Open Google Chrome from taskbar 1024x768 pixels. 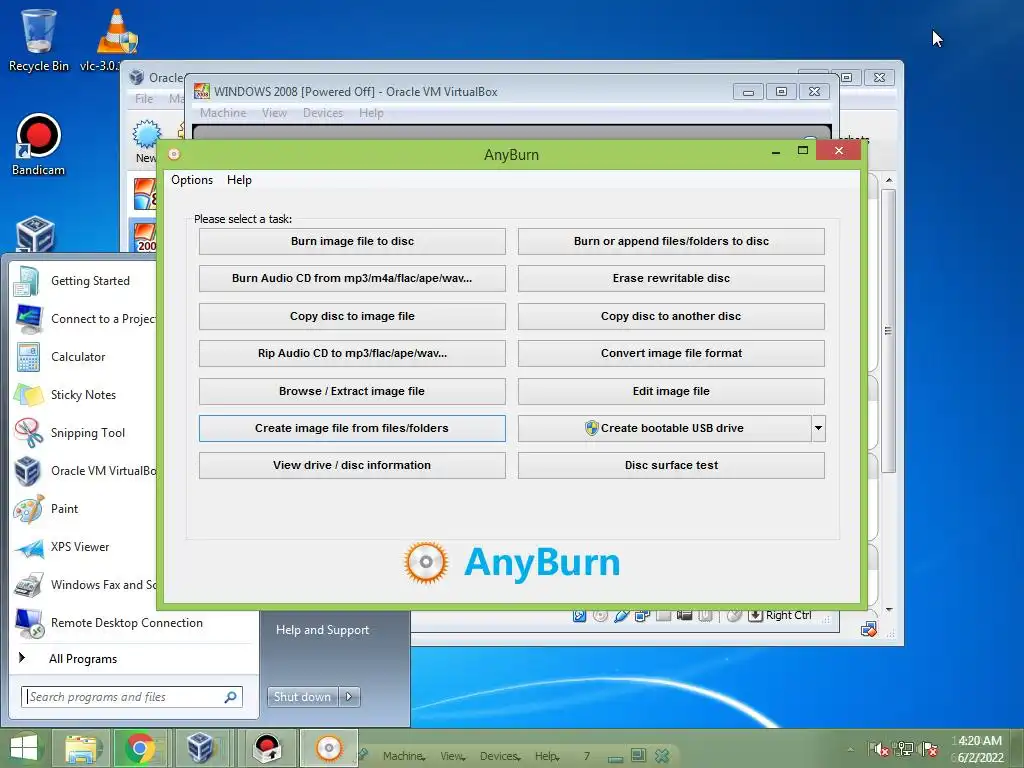(140, 748)
